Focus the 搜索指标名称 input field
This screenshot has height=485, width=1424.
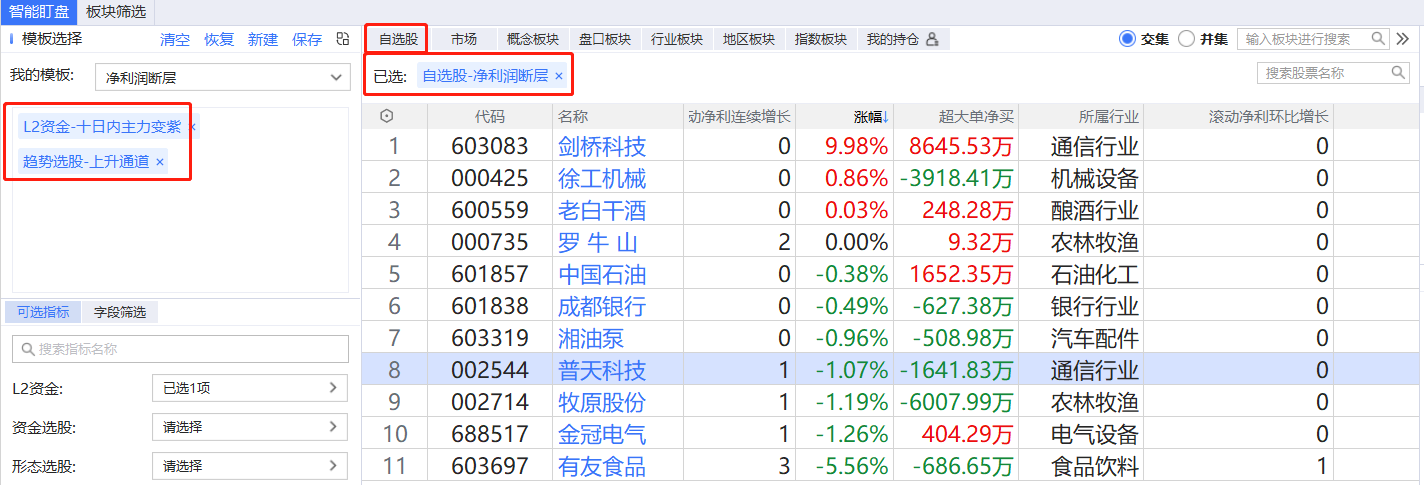click(x=180, y=349)
